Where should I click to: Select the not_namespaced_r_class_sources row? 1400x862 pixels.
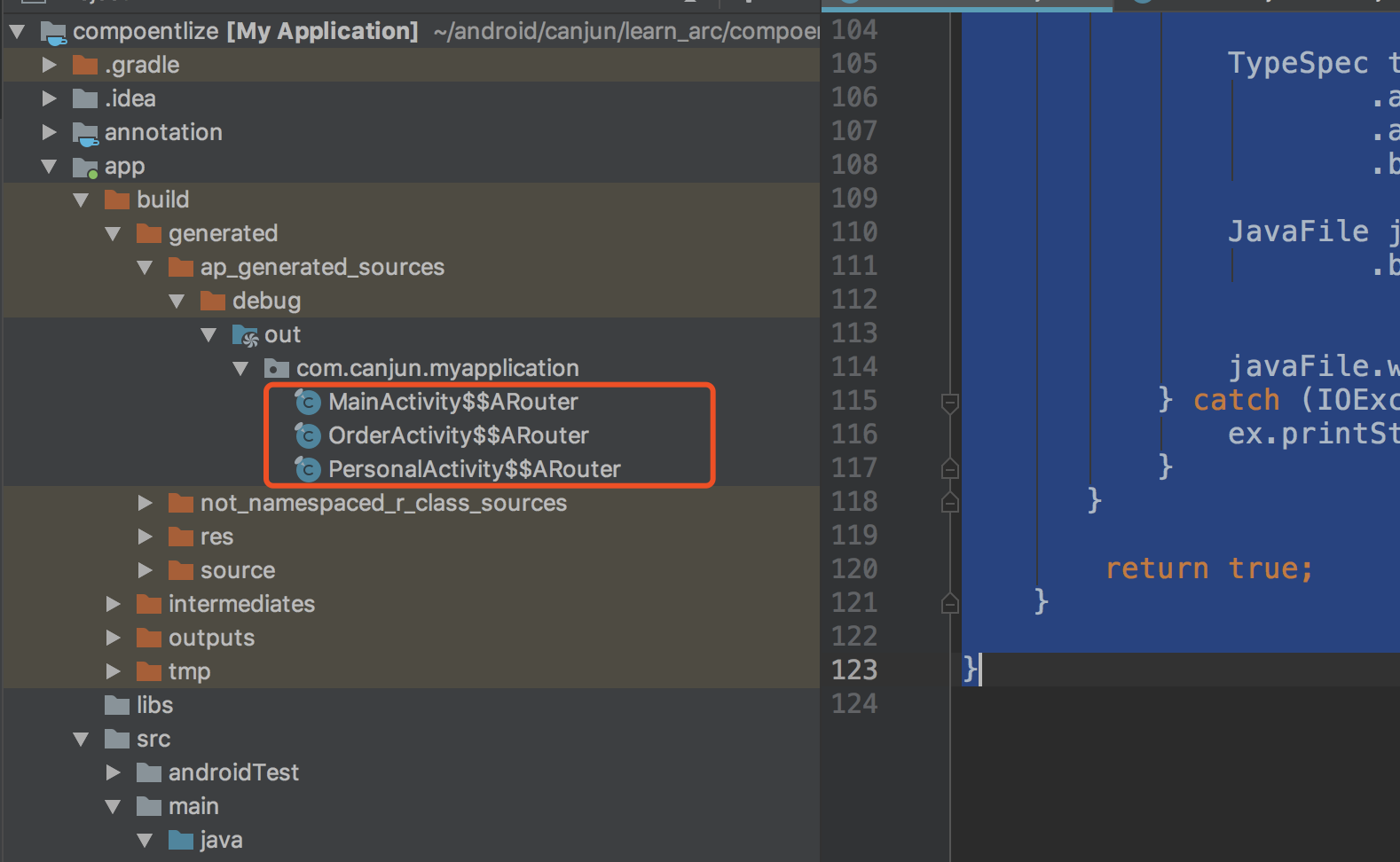[x=412, y=504]
